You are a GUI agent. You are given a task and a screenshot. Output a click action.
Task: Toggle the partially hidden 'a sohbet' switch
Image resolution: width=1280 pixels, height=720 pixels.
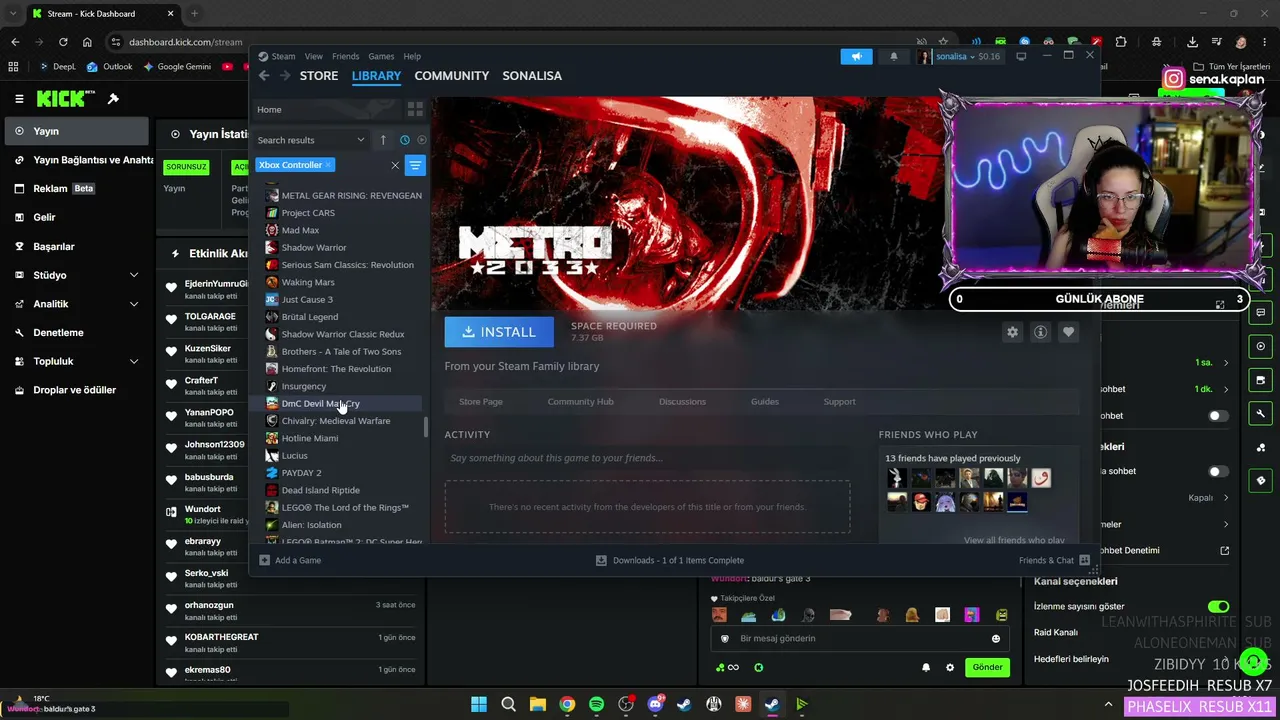point(1218,471)
